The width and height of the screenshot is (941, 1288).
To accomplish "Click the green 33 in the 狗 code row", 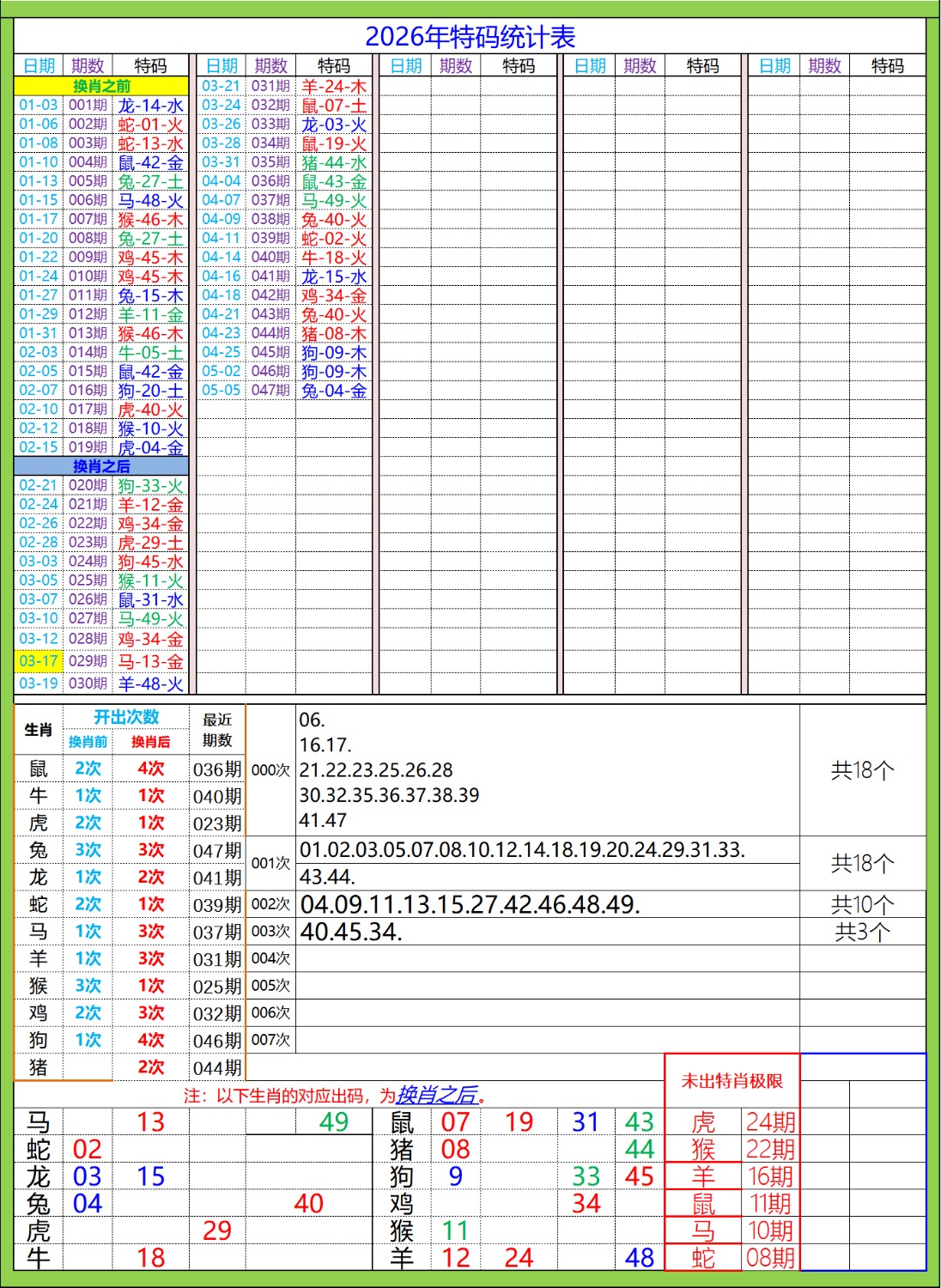I will [x=586, y=1176].
